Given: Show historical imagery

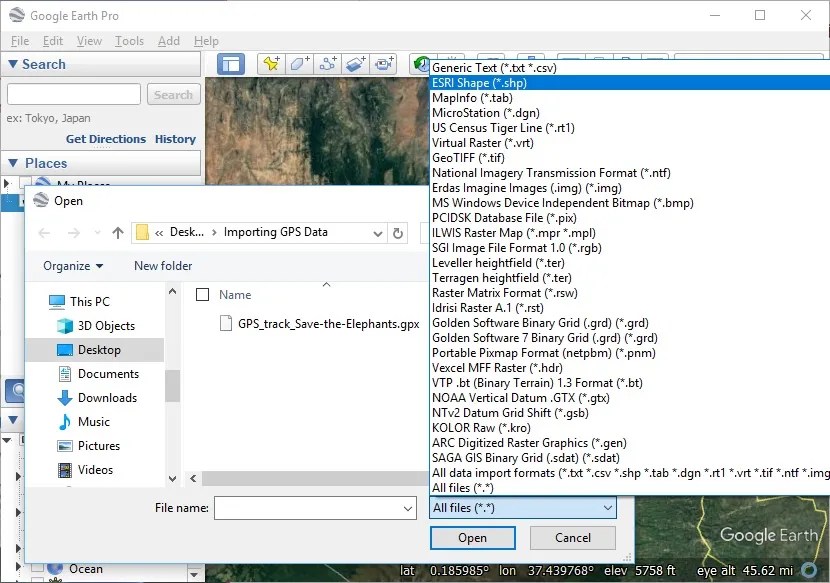Looking at the screenshot, I should tap(420, 63).
